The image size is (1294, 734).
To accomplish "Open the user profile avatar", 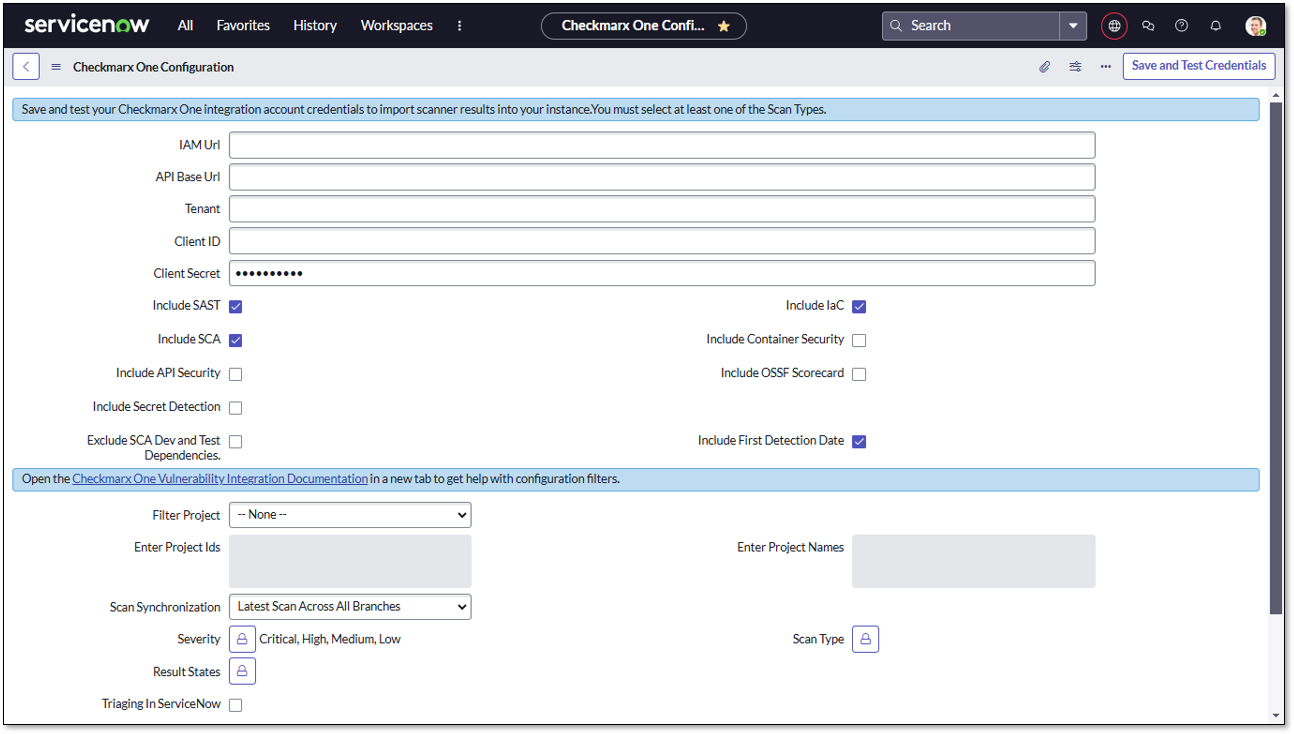I will (x=1256, y=26).
